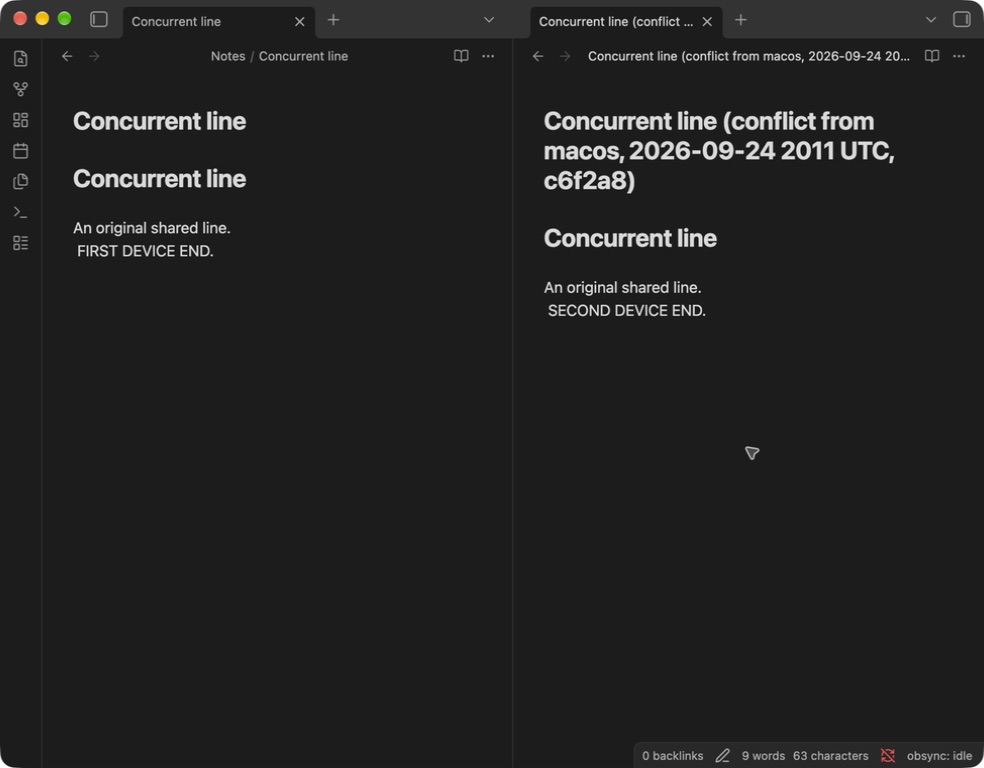Click the "Concurrent line" breadcrumb title
Image resolution: width=984 pixels, height=768 pixels.
tap(303, 56)
